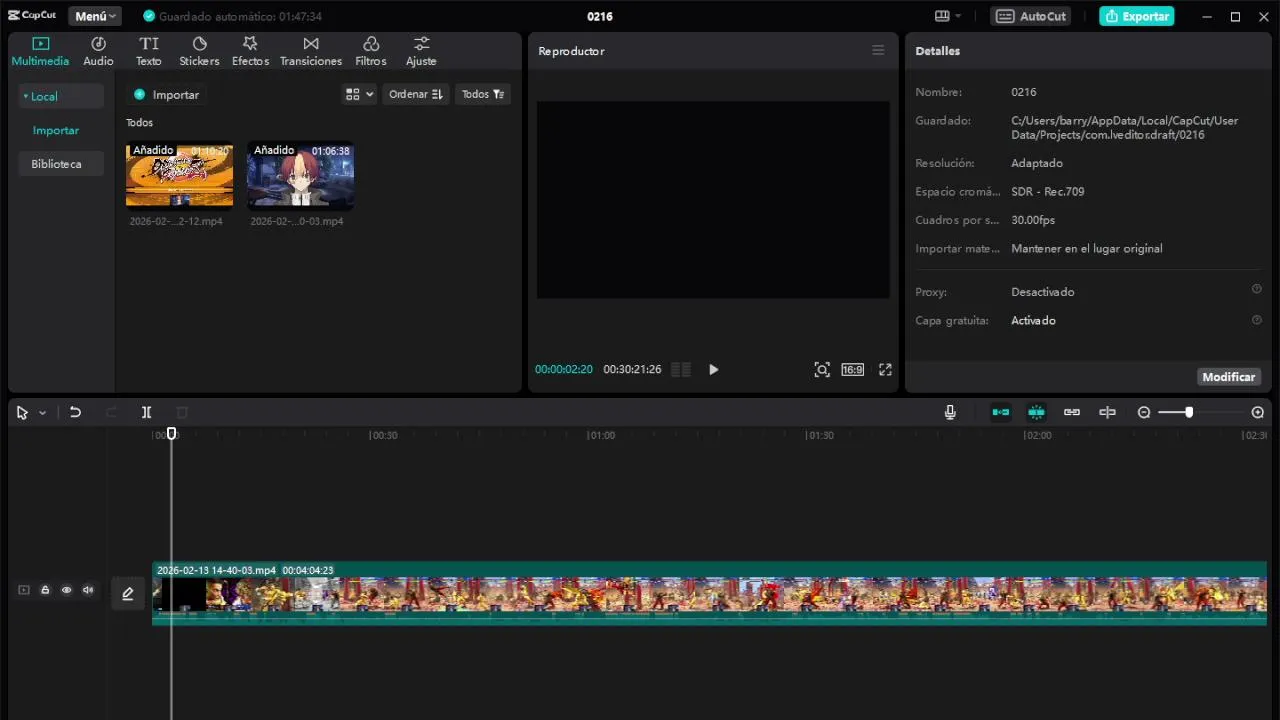1280x720 pixels.
Task: Open the Menú dropdown
Action: tap(96, 16)
